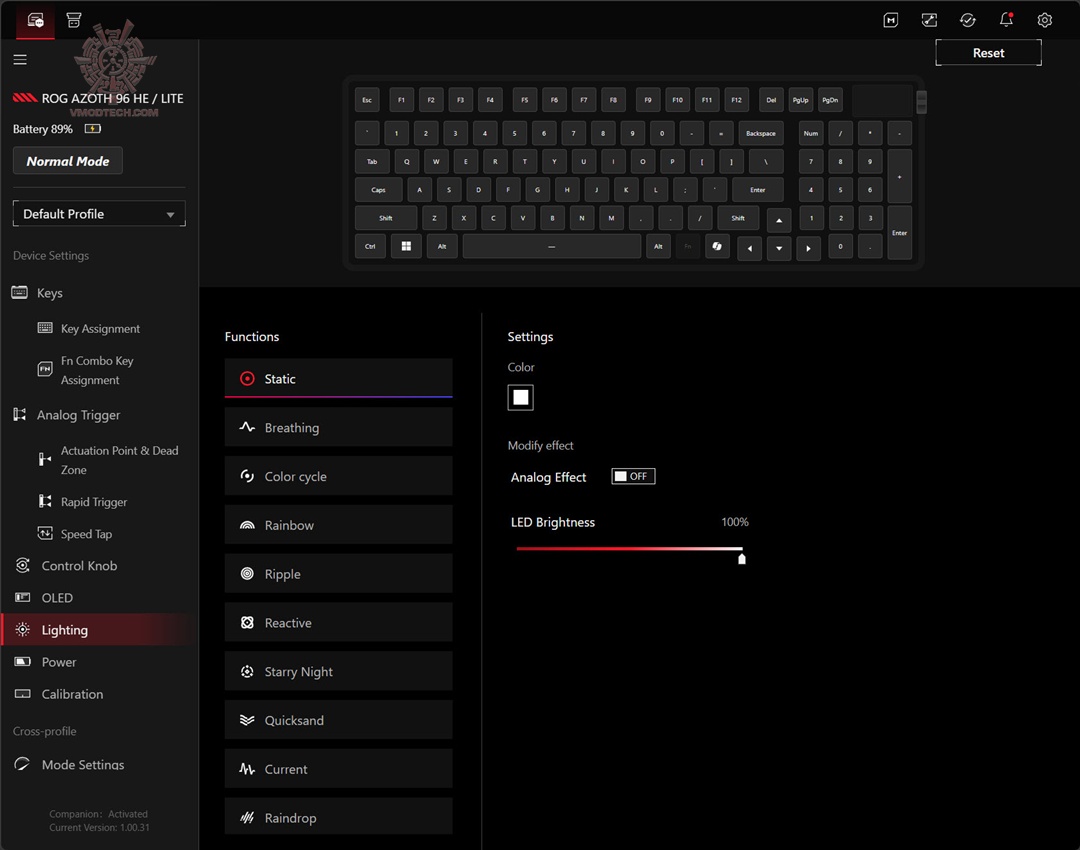Select Starry Night effect

[x=338, y=672]
